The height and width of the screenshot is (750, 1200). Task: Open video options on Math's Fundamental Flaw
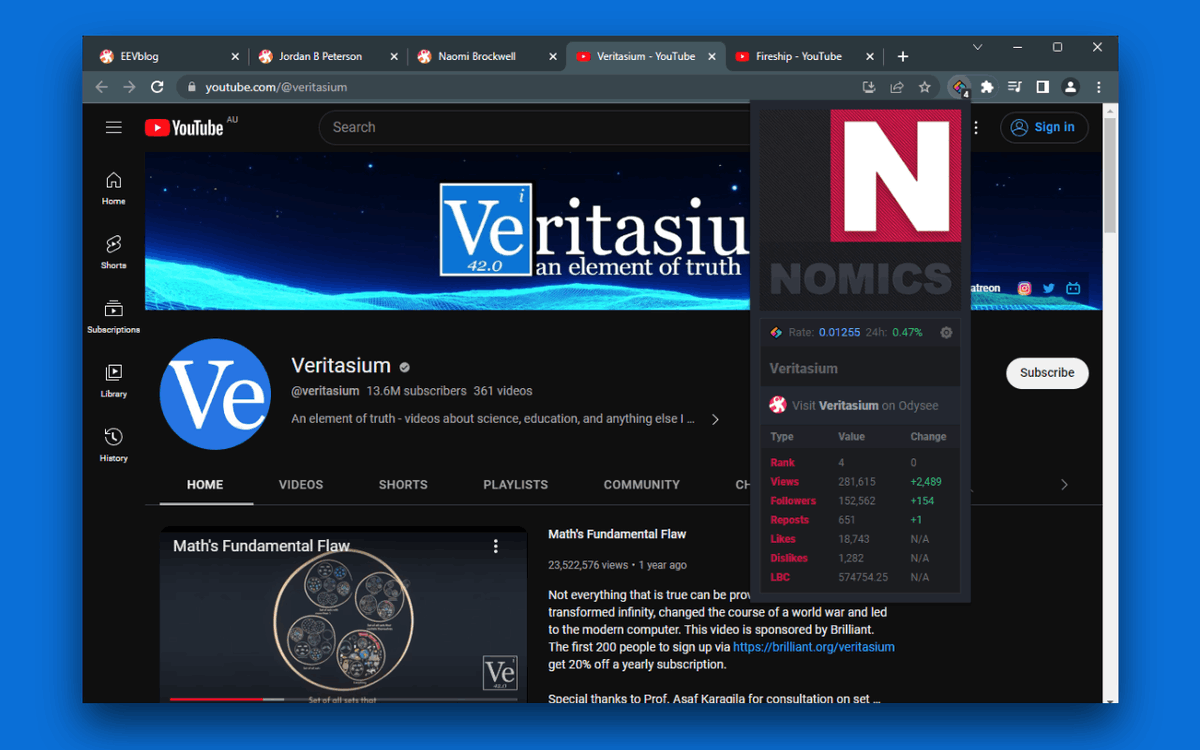tap(496, 546)
